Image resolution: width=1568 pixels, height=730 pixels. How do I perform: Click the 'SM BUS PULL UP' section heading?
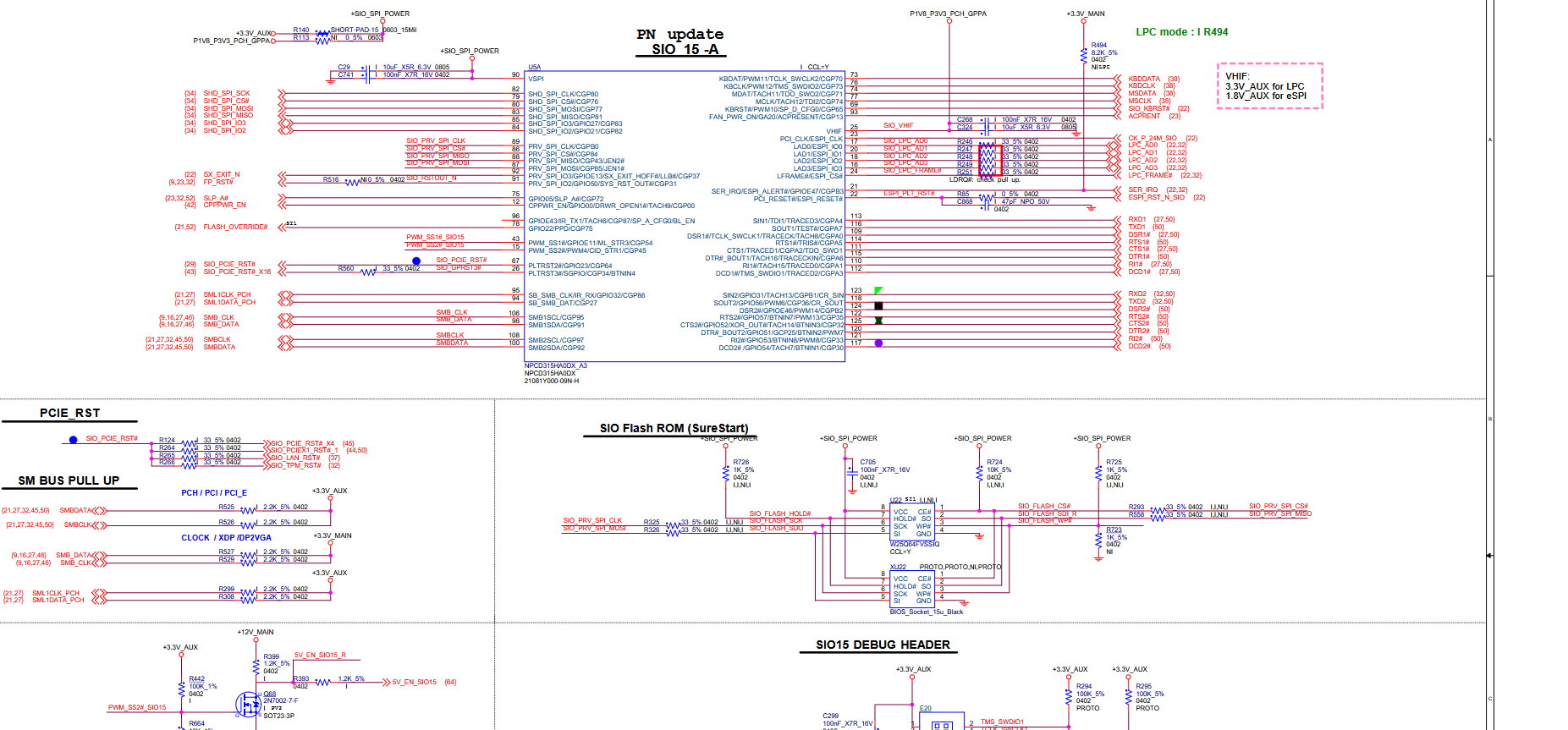tap(69, 480)
